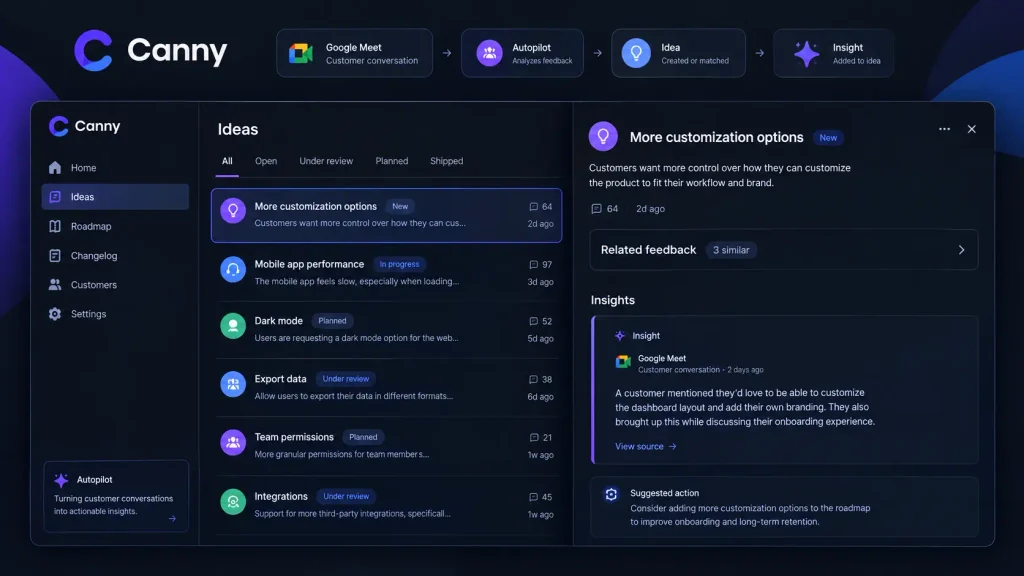Select the Planned ideas tab

(x=392, y=161)
